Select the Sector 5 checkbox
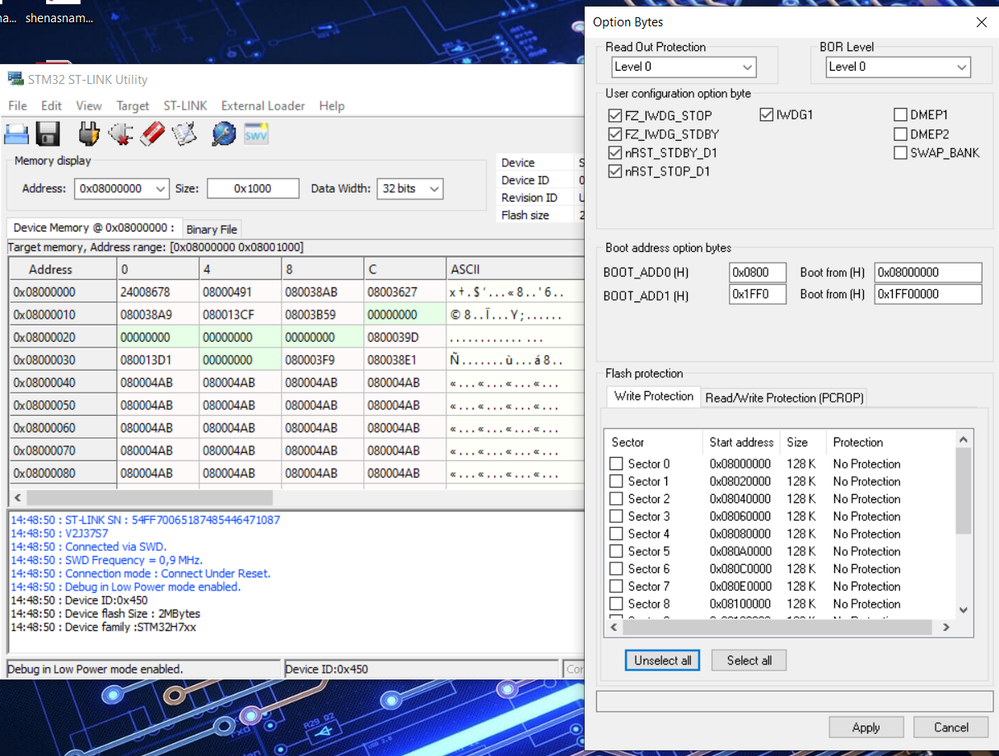The height and width of the screenshot is (756, 999). [x=616, y=551]
